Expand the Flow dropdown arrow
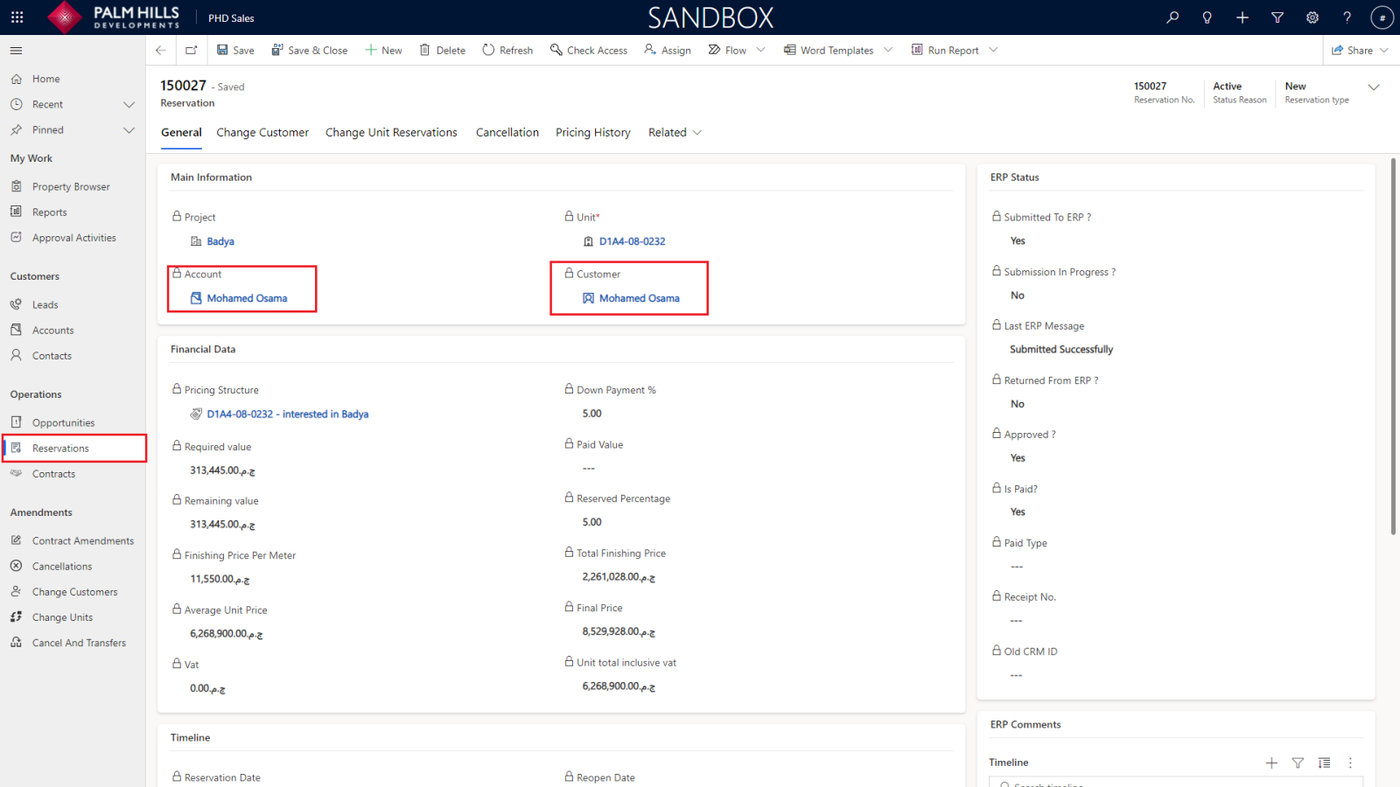 point(761,50)
